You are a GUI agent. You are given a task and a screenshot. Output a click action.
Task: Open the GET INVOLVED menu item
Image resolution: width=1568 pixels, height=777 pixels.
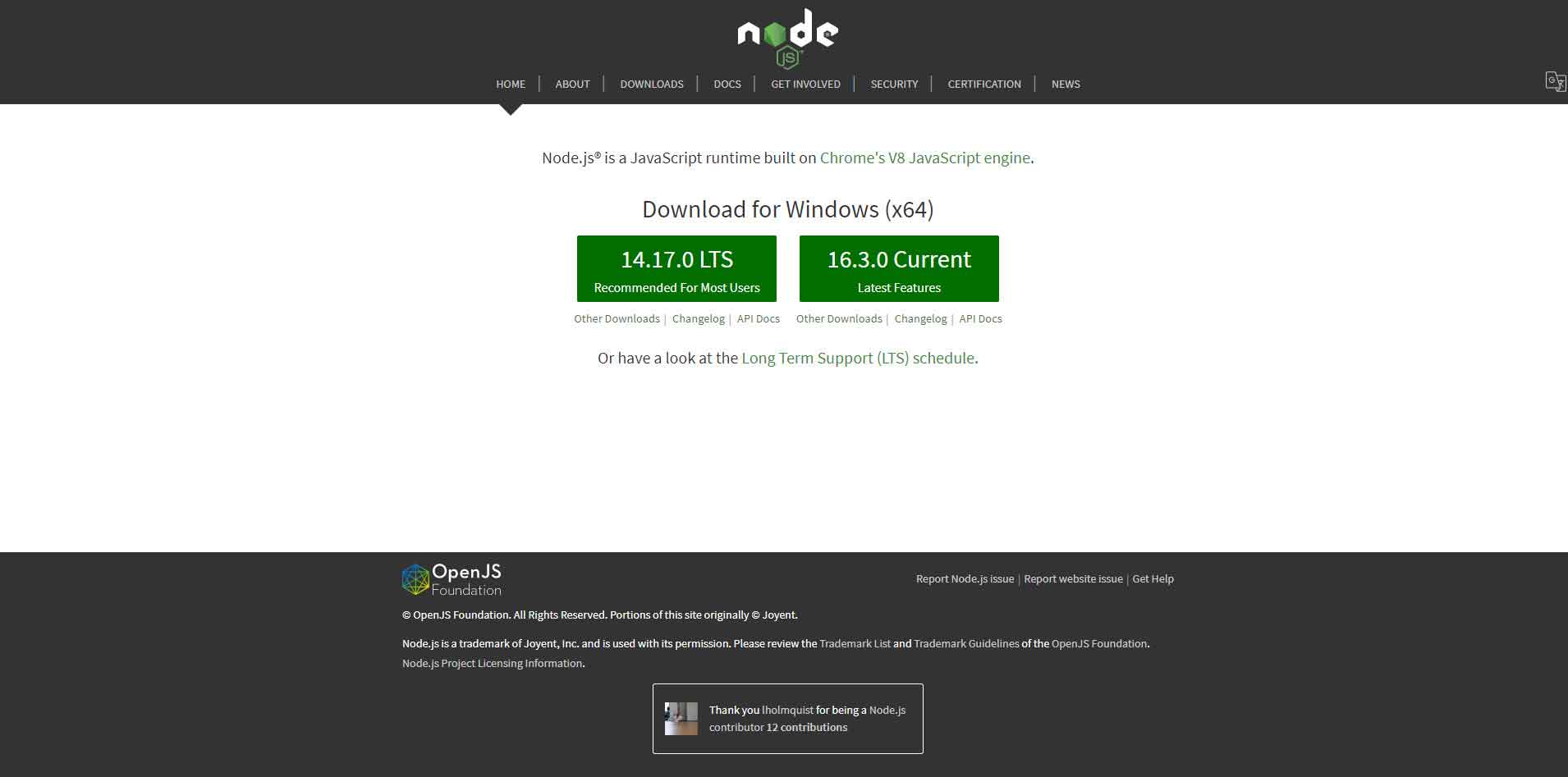coord(805,84)
